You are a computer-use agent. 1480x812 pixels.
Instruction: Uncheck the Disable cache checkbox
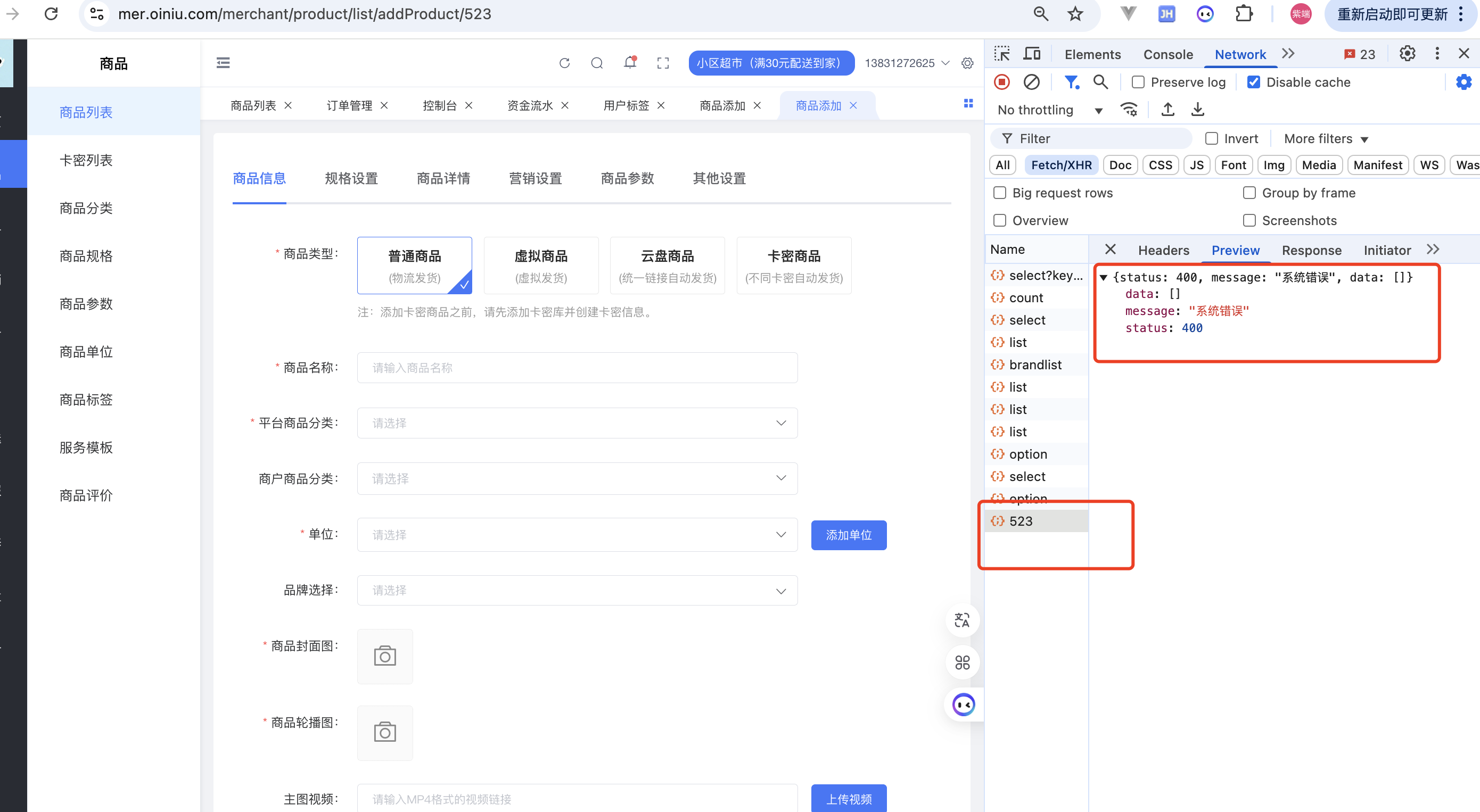[x=1254, y=82]
